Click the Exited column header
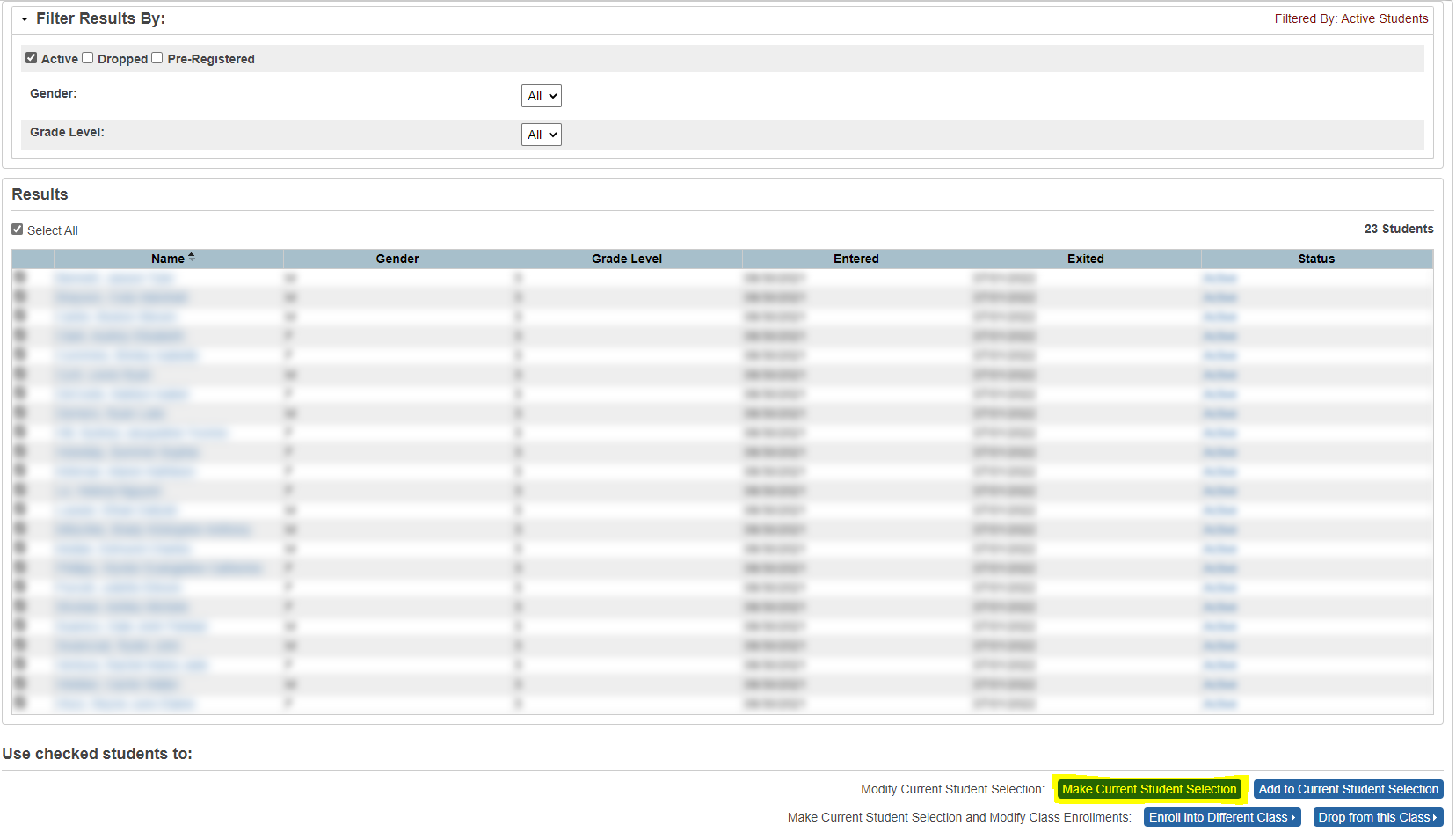Image resolution: width=1456 pixels, height=840 pixels. point(1086,259)
